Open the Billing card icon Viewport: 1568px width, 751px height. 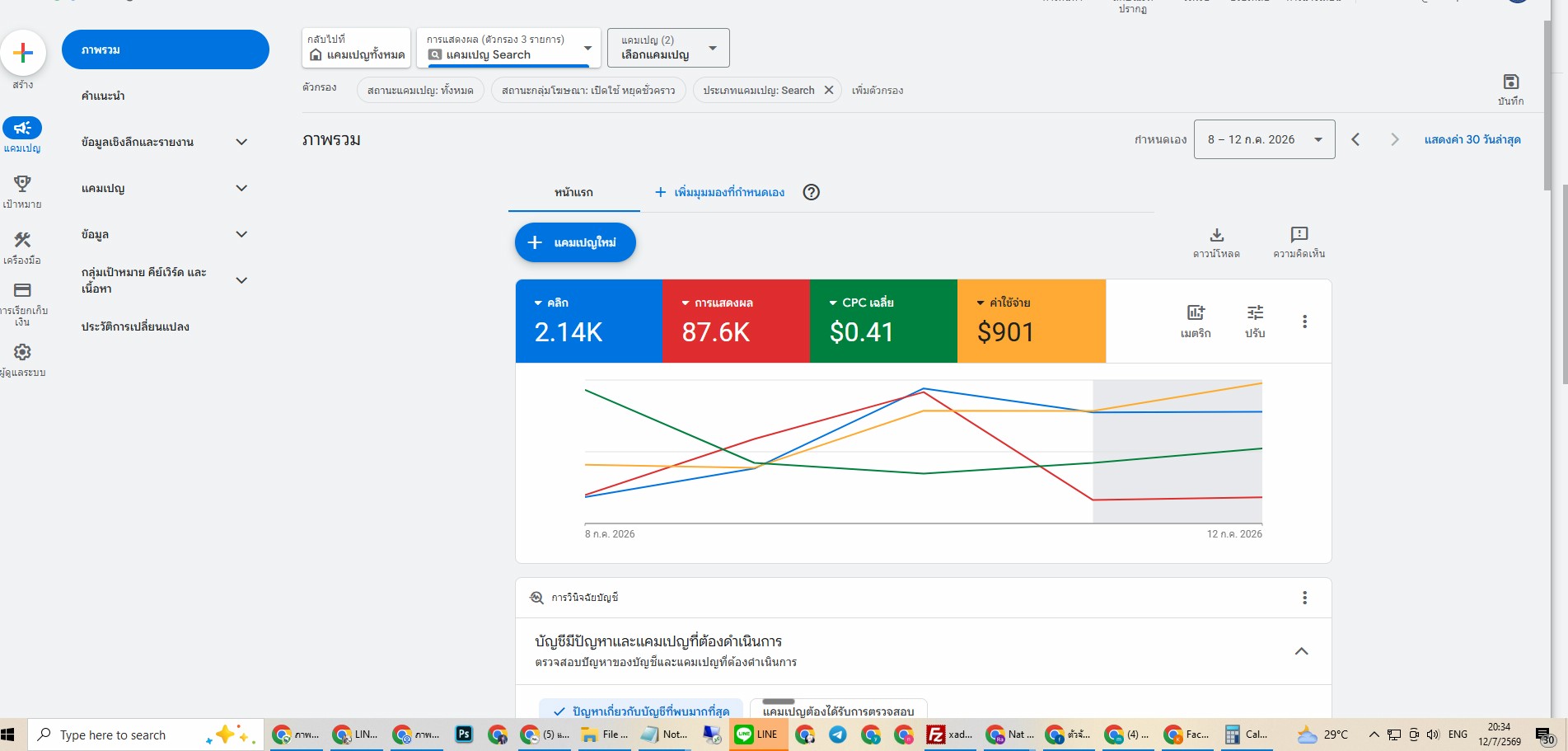click(22, 290)
